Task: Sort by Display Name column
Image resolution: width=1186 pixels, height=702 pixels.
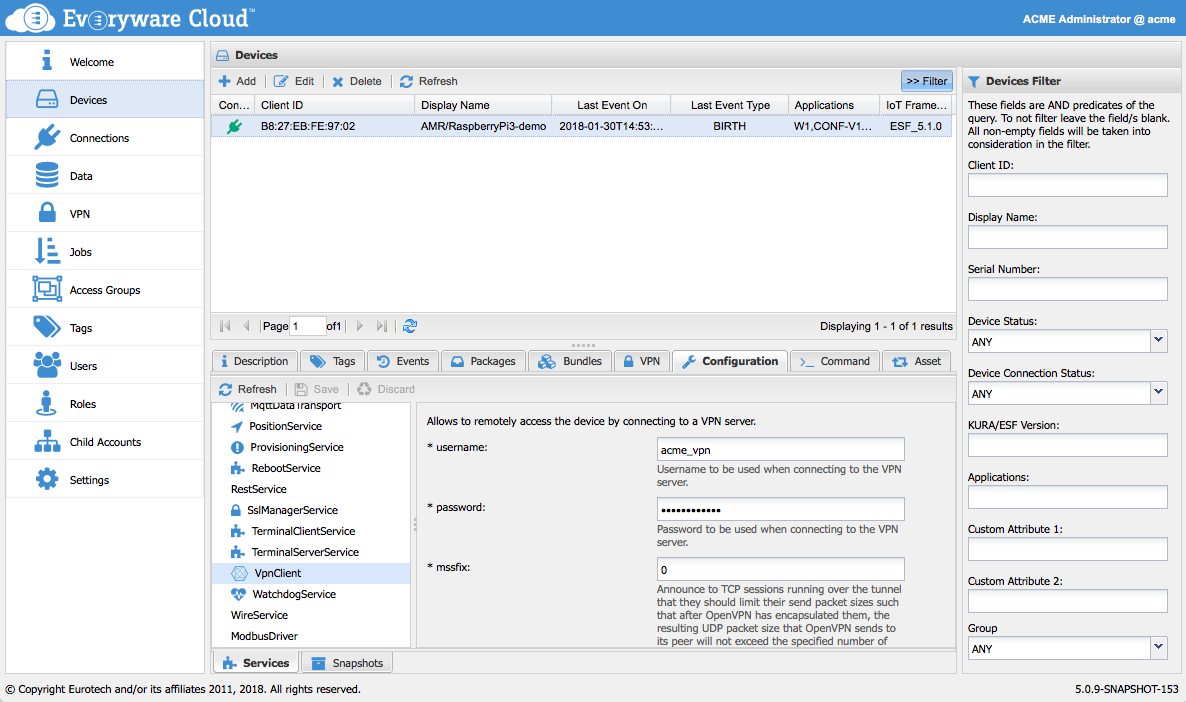Action: pyautogui.click(x=483, y=105)
